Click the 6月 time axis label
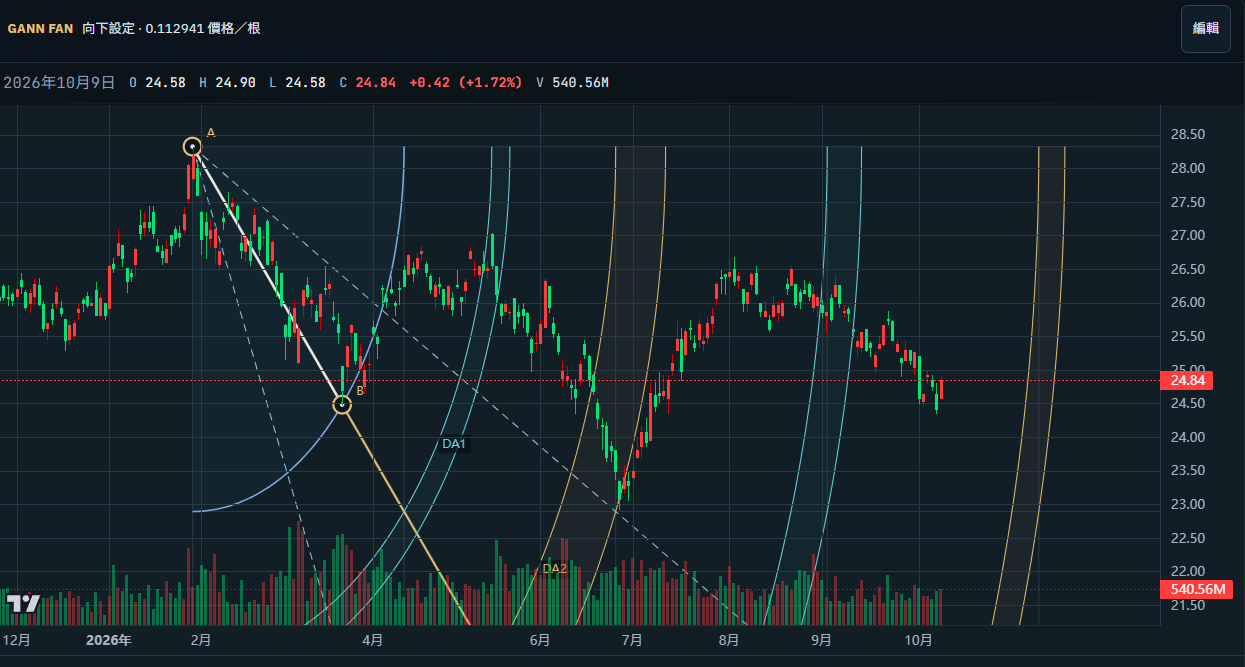The image size is (1245, 667). tap(540, 639)
